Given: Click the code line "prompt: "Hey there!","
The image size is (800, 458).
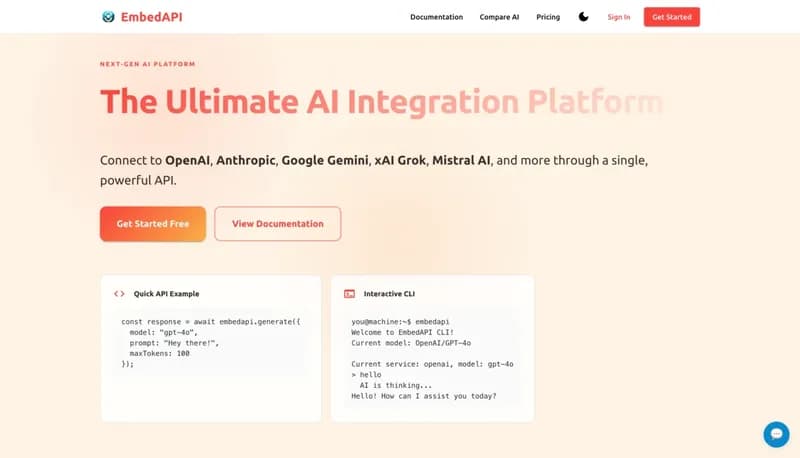Looking at the screenshot, I should click(x=174, y=343).
